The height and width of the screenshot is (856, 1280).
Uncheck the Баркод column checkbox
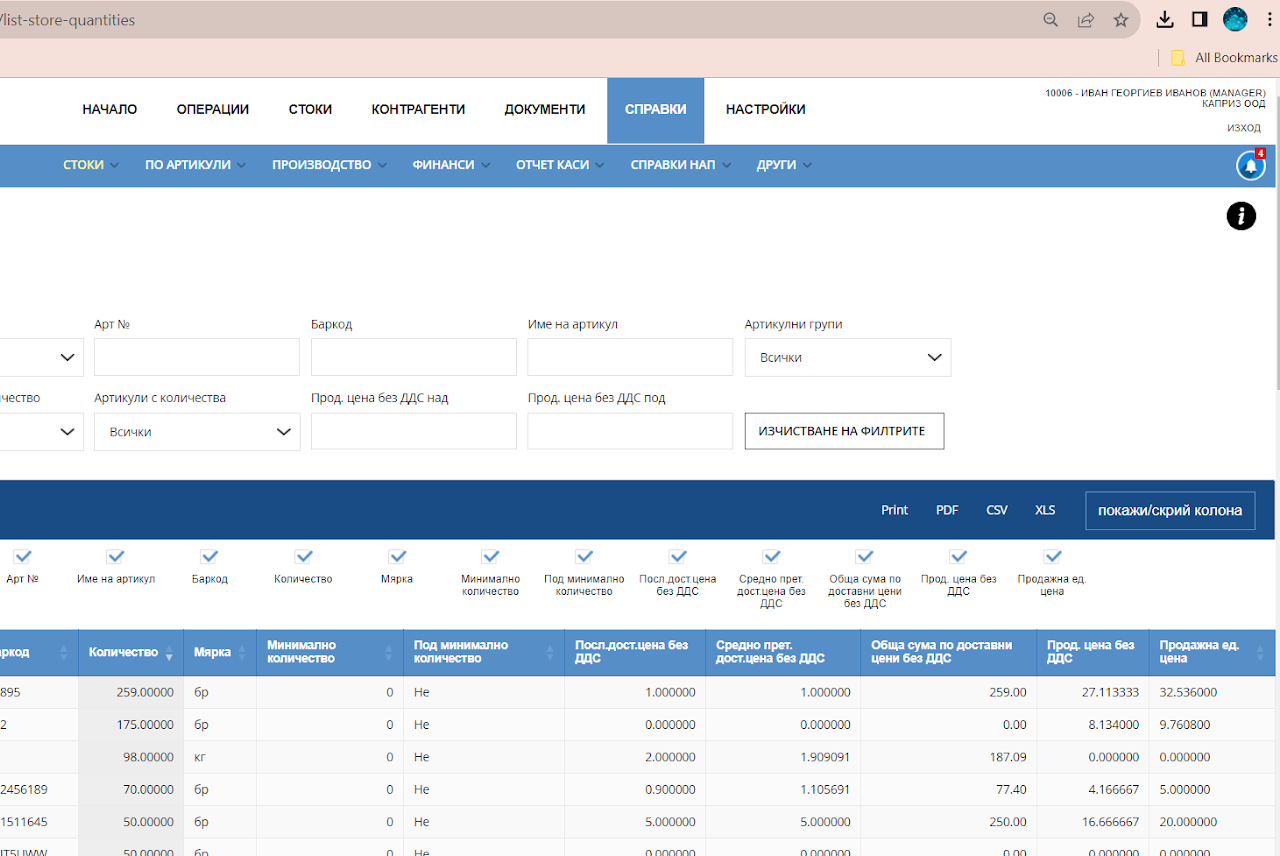click(x=209, y=556)
